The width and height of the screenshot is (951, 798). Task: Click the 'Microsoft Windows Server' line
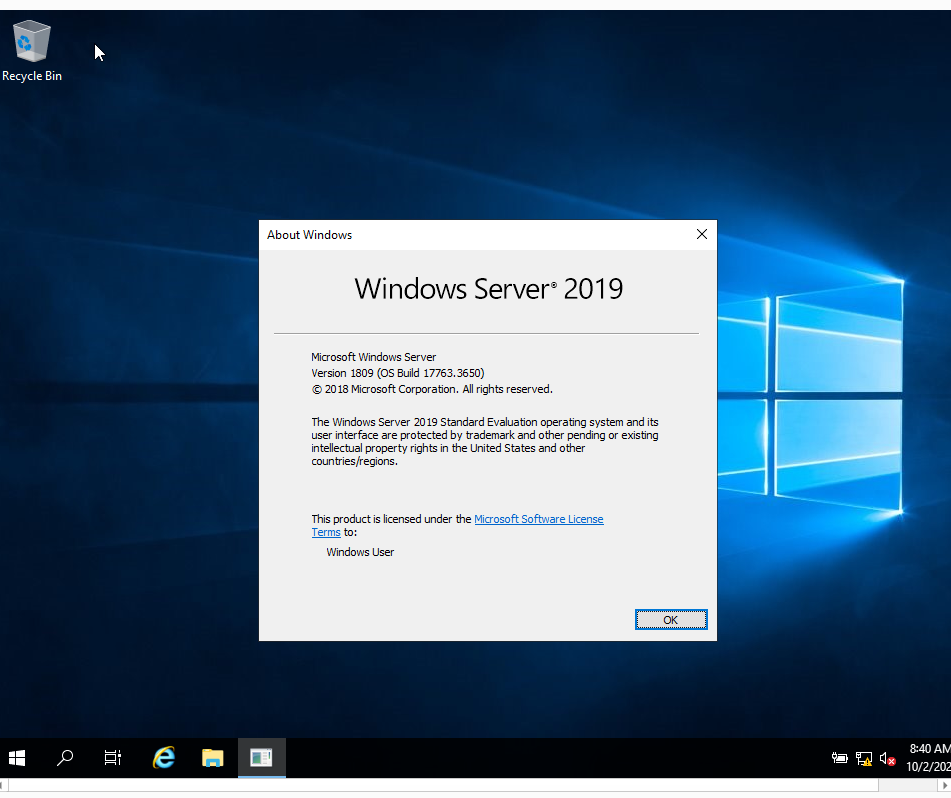point(374,357)
